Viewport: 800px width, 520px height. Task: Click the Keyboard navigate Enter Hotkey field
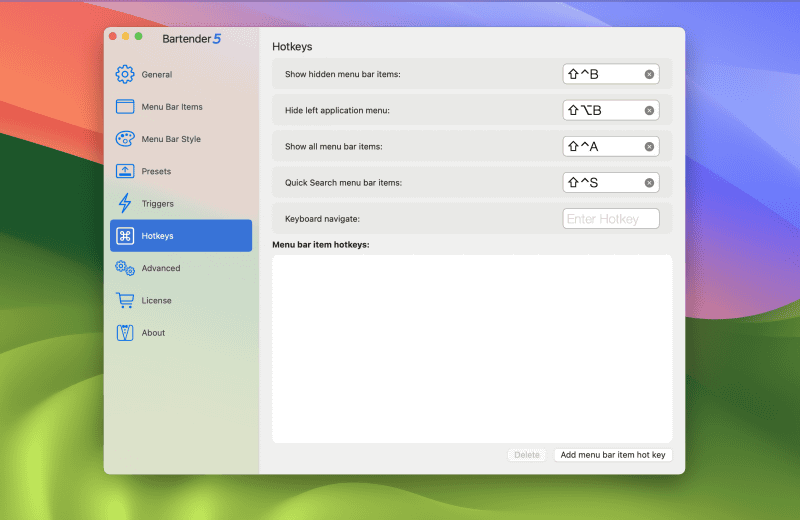[611, 219]
